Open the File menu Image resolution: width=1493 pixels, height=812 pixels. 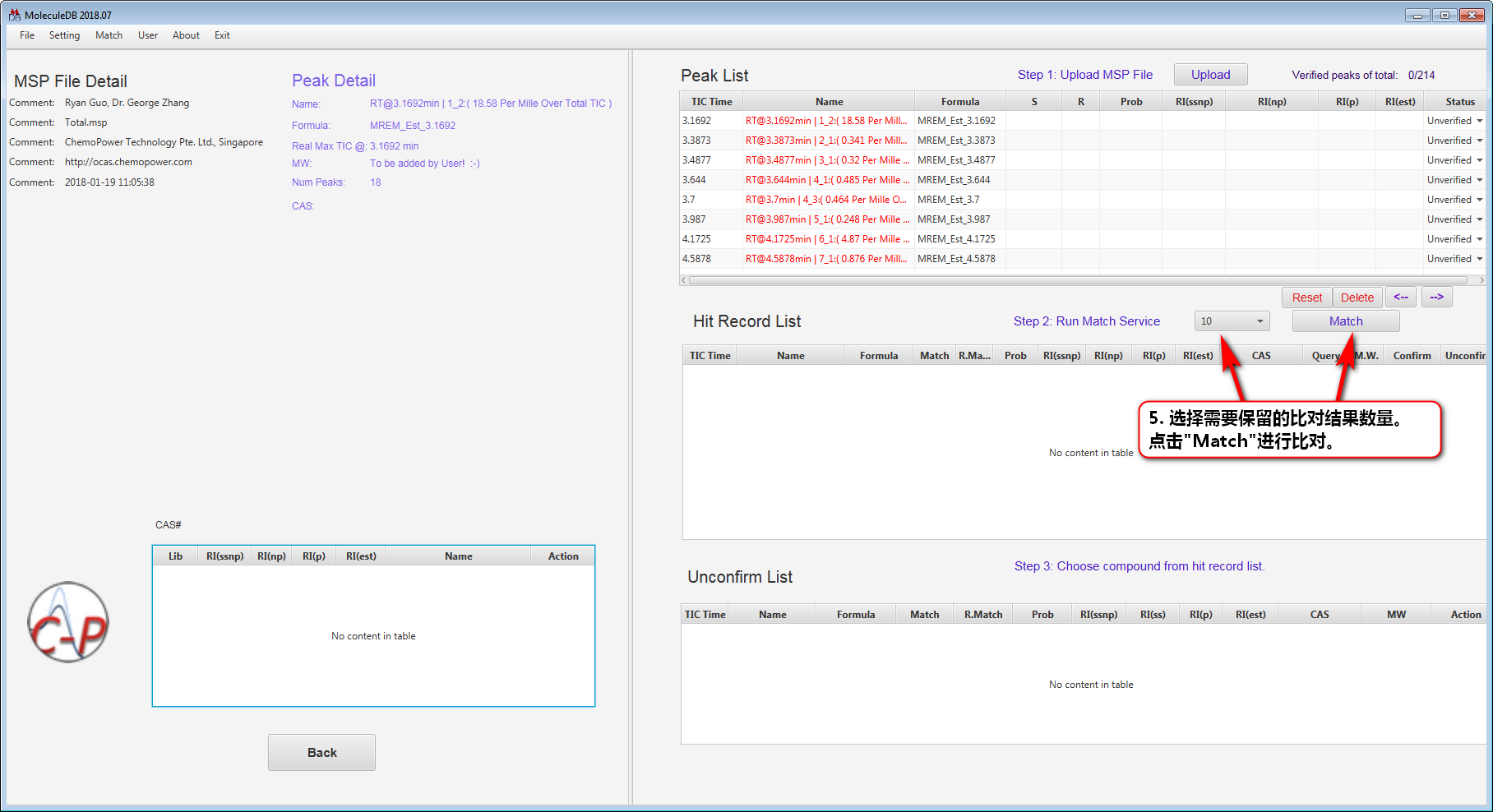27,35
